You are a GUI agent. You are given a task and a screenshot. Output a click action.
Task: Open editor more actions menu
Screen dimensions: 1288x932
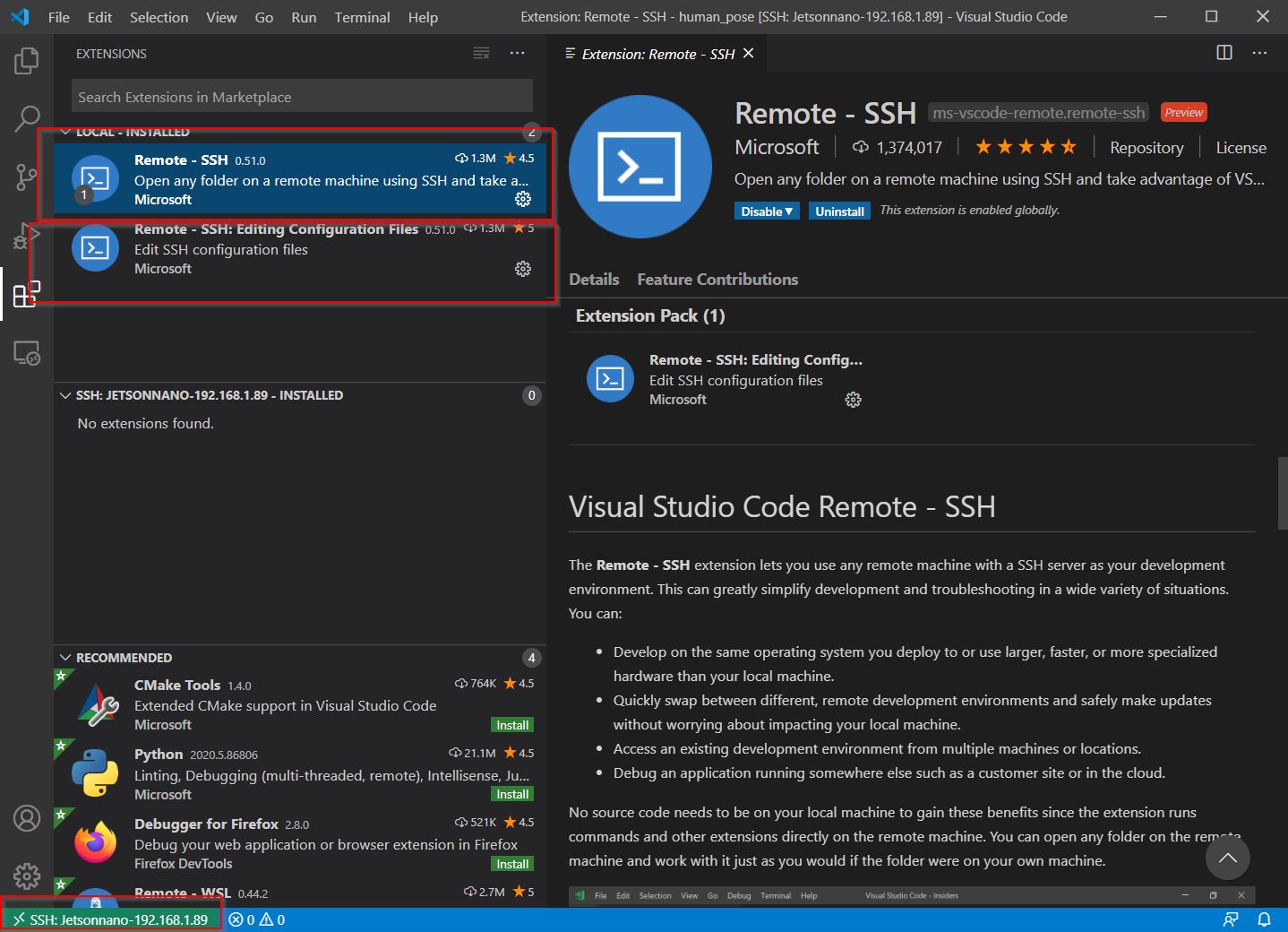pyautogui.click(x=1259, y=53)
